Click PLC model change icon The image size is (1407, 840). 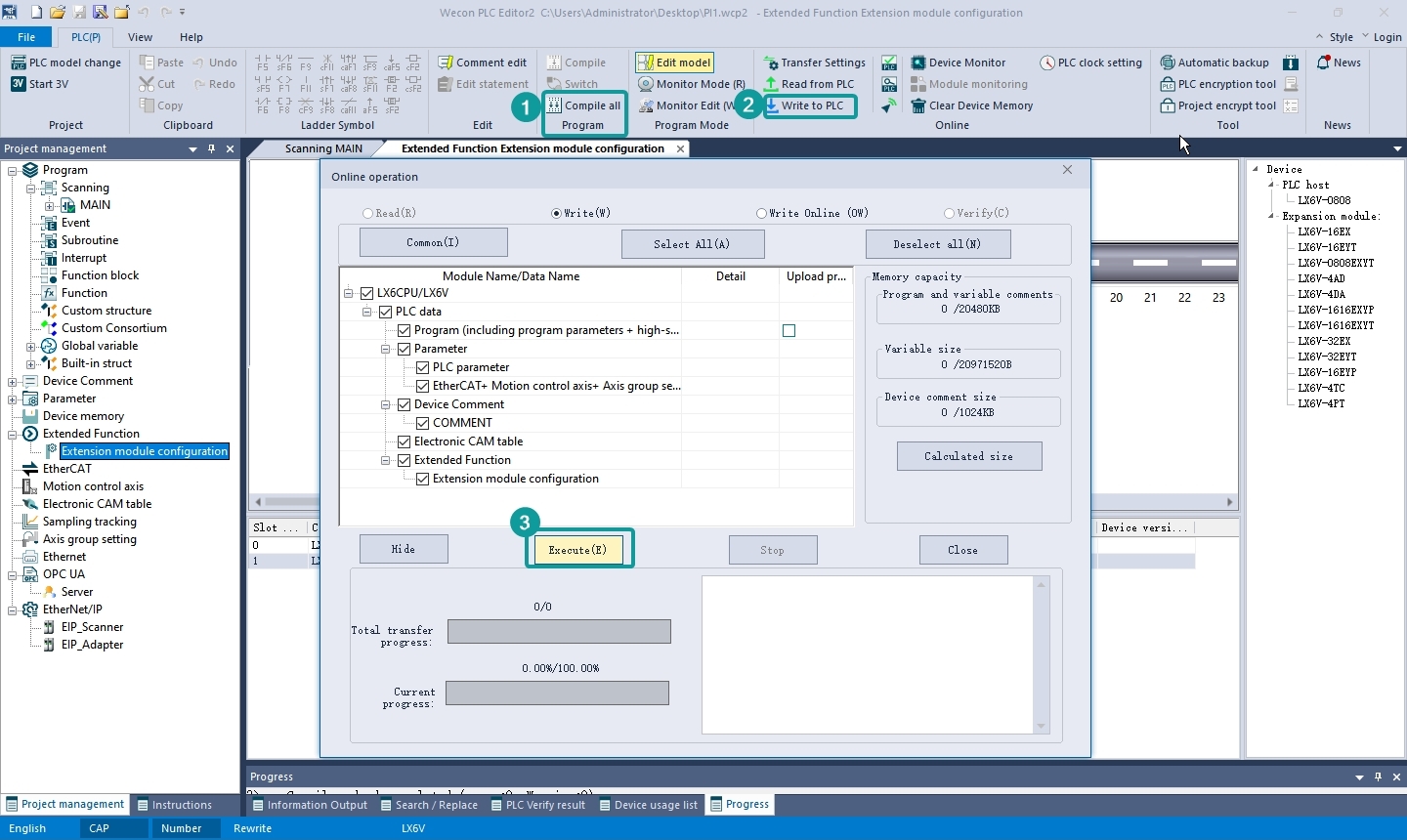coord(18,63)
